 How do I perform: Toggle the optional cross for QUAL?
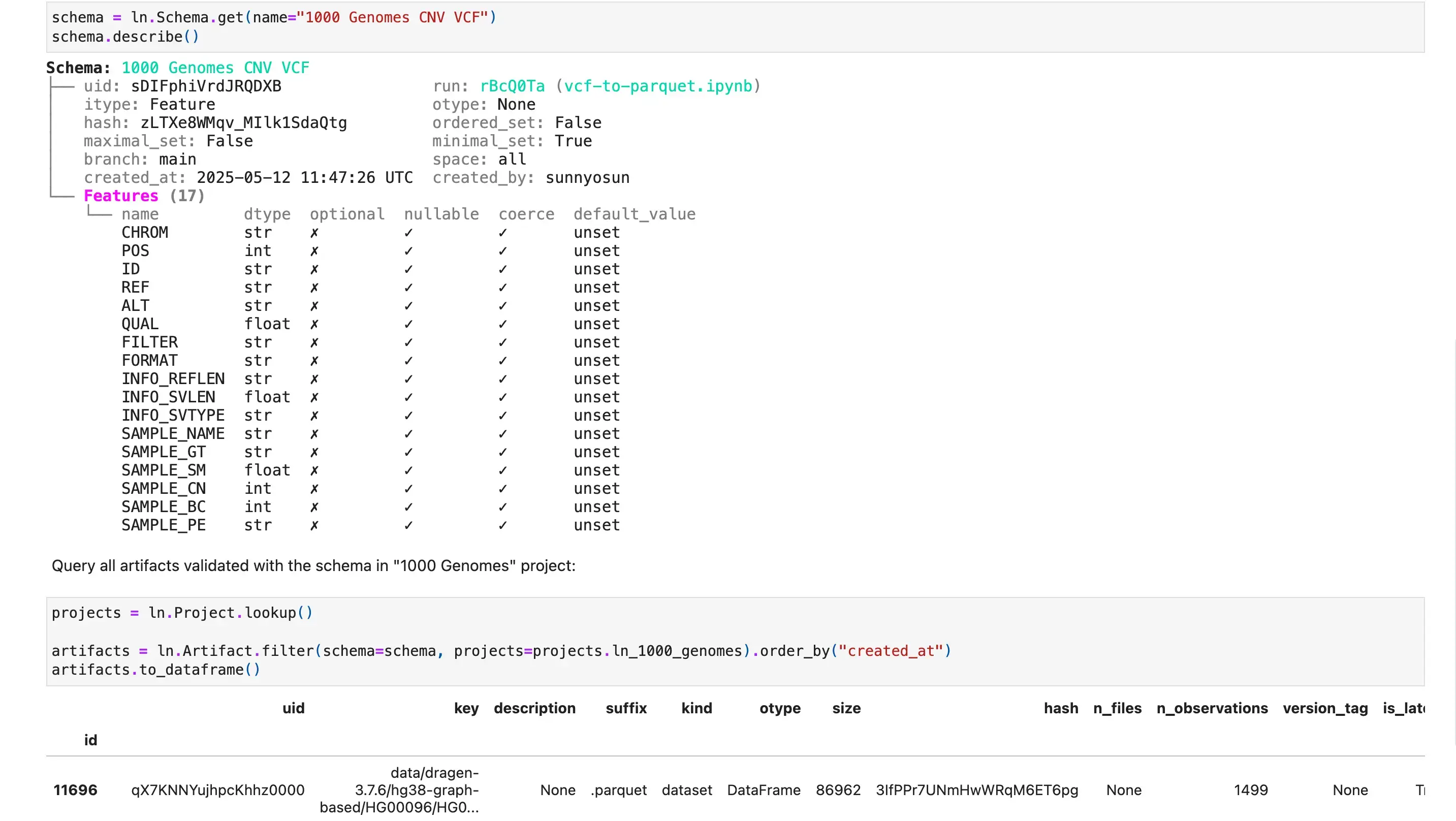[314, 324]
